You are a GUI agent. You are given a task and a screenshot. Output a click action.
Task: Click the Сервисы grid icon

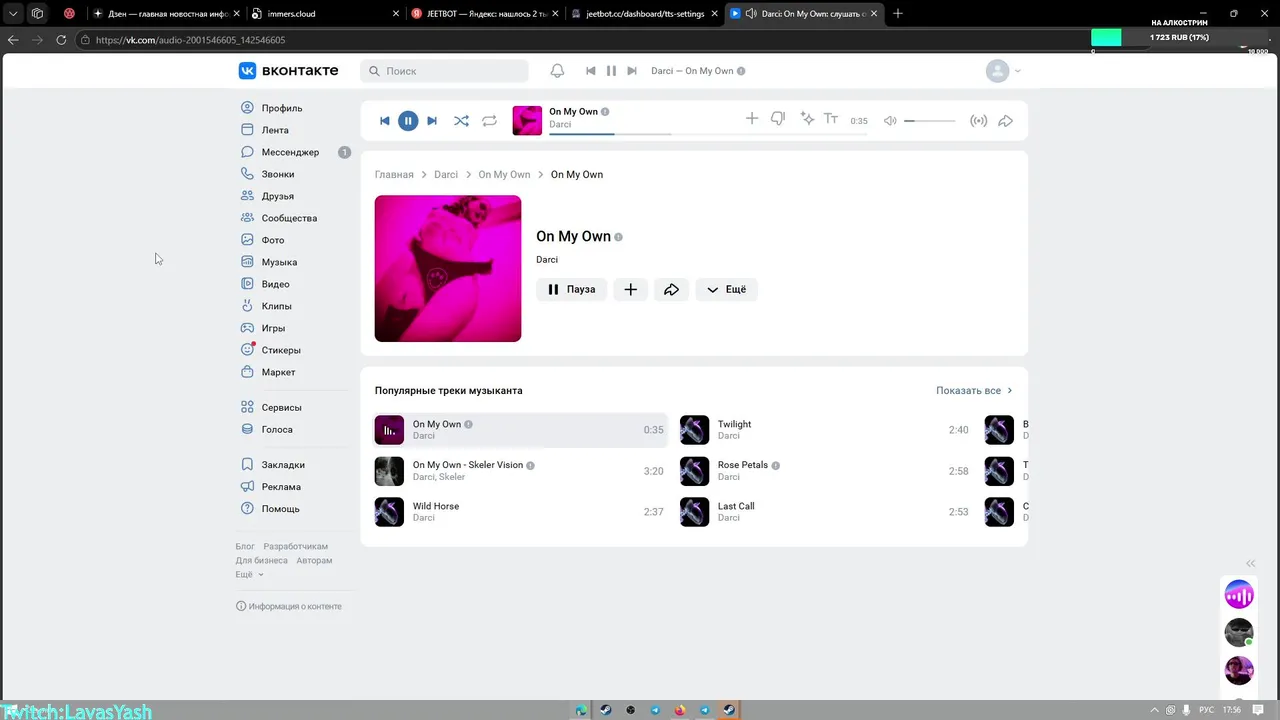[x=247, y=407]
